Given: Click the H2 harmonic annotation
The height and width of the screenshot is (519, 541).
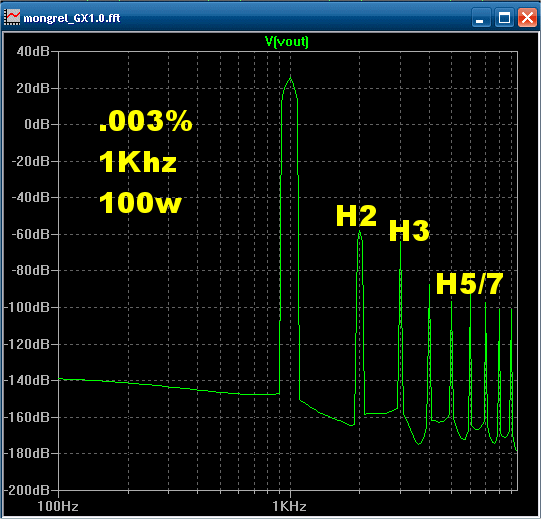Looking at the screenshot, I should pyautogui.click(x=356, y=216).
